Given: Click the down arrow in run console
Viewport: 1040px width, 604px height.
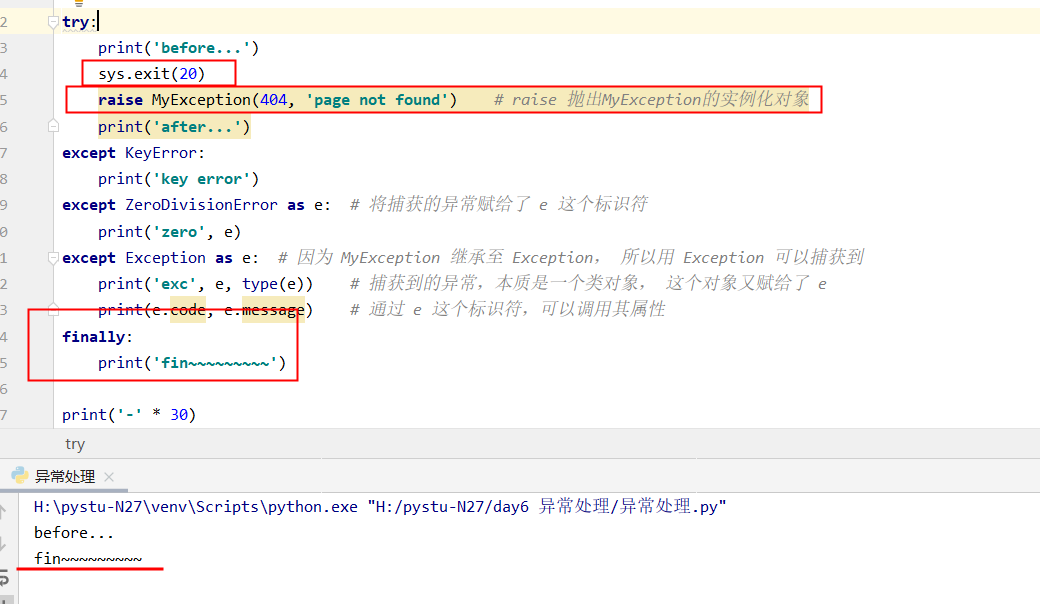Looking at the screenshot, I should [x=5, y=543].
